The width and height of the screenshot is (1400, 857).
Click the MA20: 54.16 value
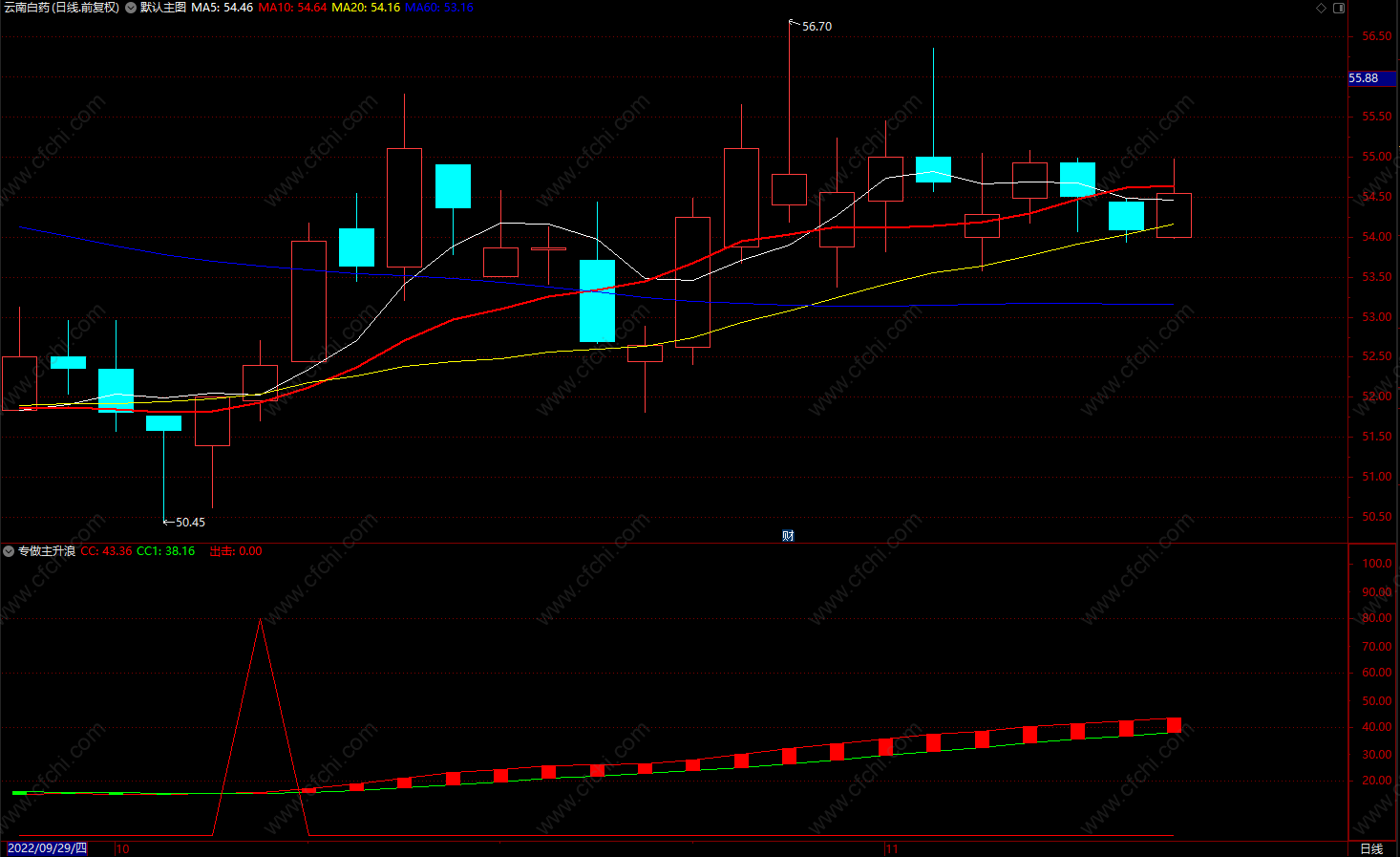click(366, 8)
